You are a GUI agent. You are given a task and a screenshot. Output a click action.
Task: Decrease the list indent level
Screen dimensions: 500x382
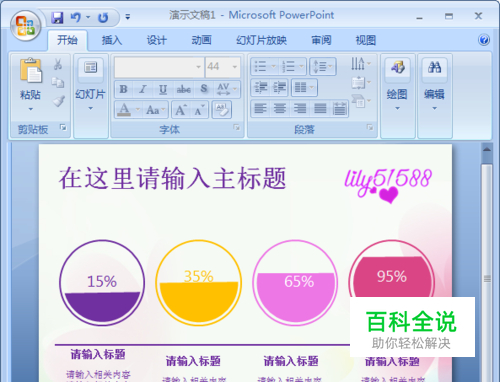click(x=260, y=88)
